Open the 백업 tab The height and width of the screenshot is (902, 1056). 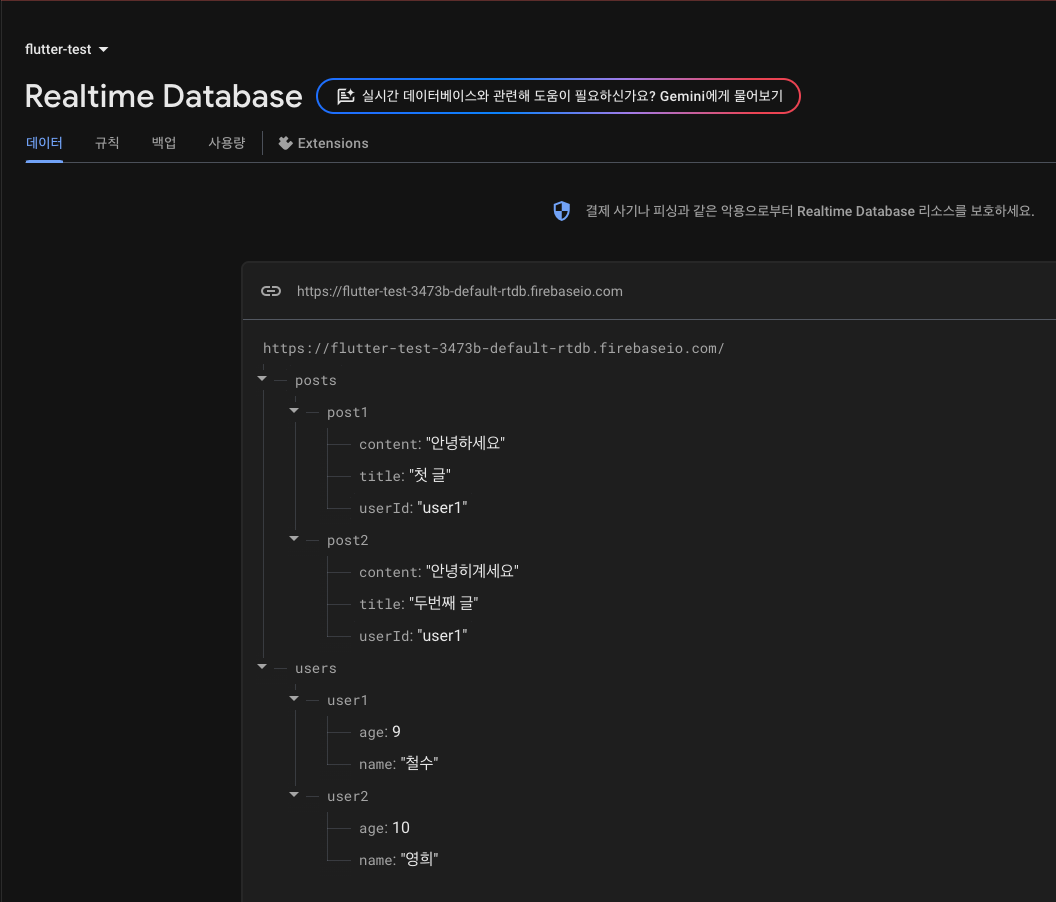[164, 143]
